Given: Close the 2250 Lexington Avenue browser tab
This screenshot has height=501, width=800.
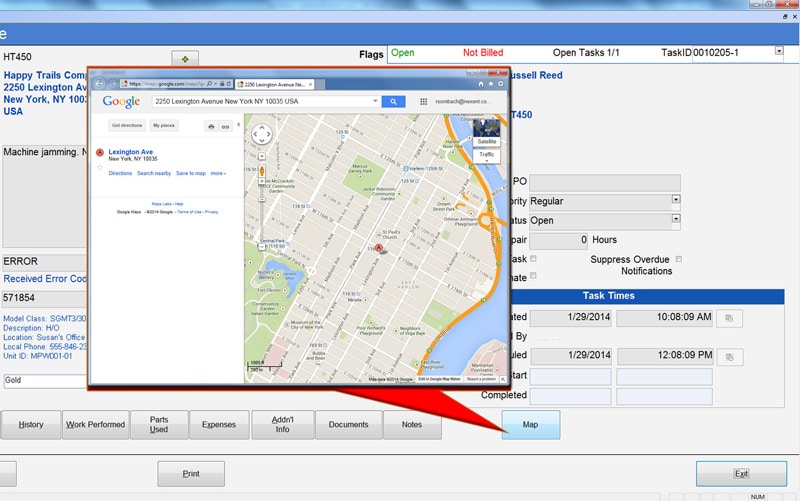Looking at the screenshot, I should tap(310, 84).
